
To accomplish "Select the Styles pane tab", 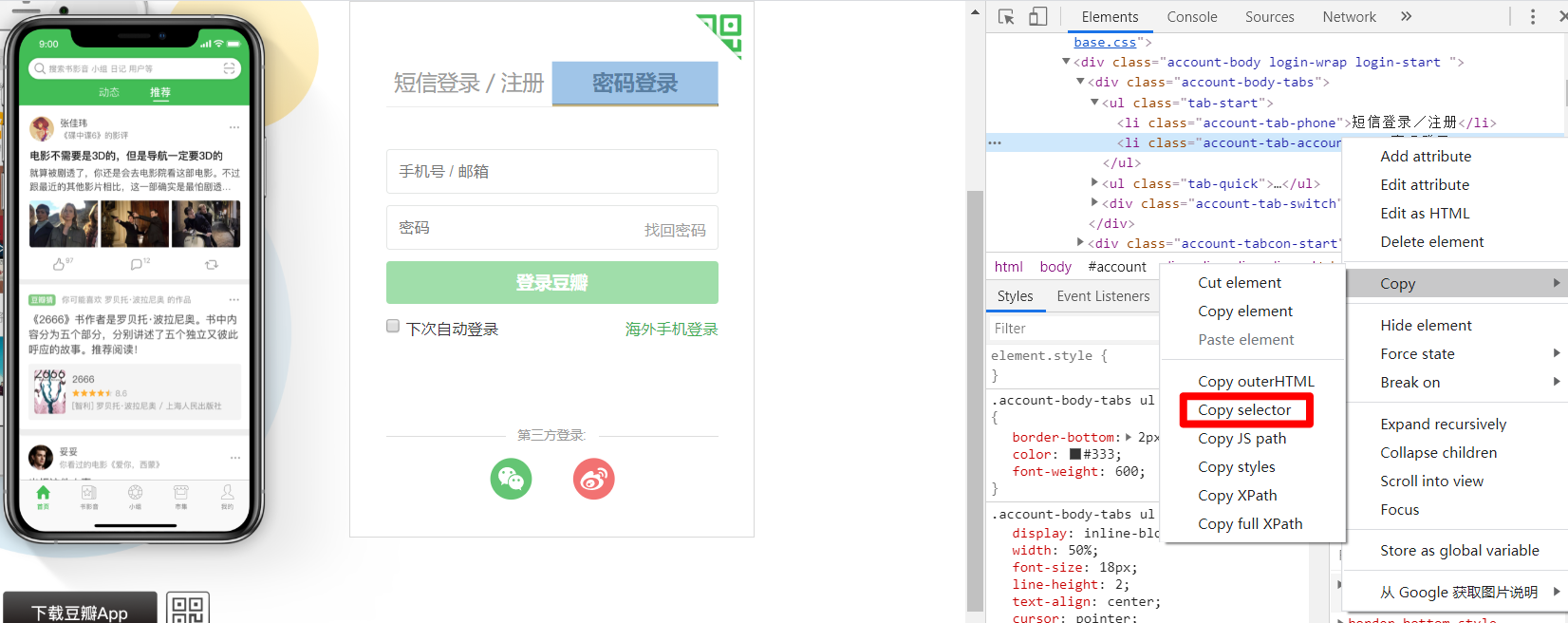I will (x=1015, y=296).
